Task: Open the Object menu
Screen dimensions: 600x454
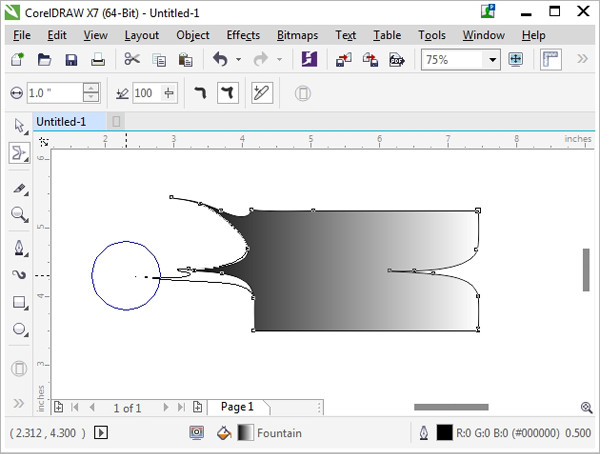Action: [x=193, y=35]
